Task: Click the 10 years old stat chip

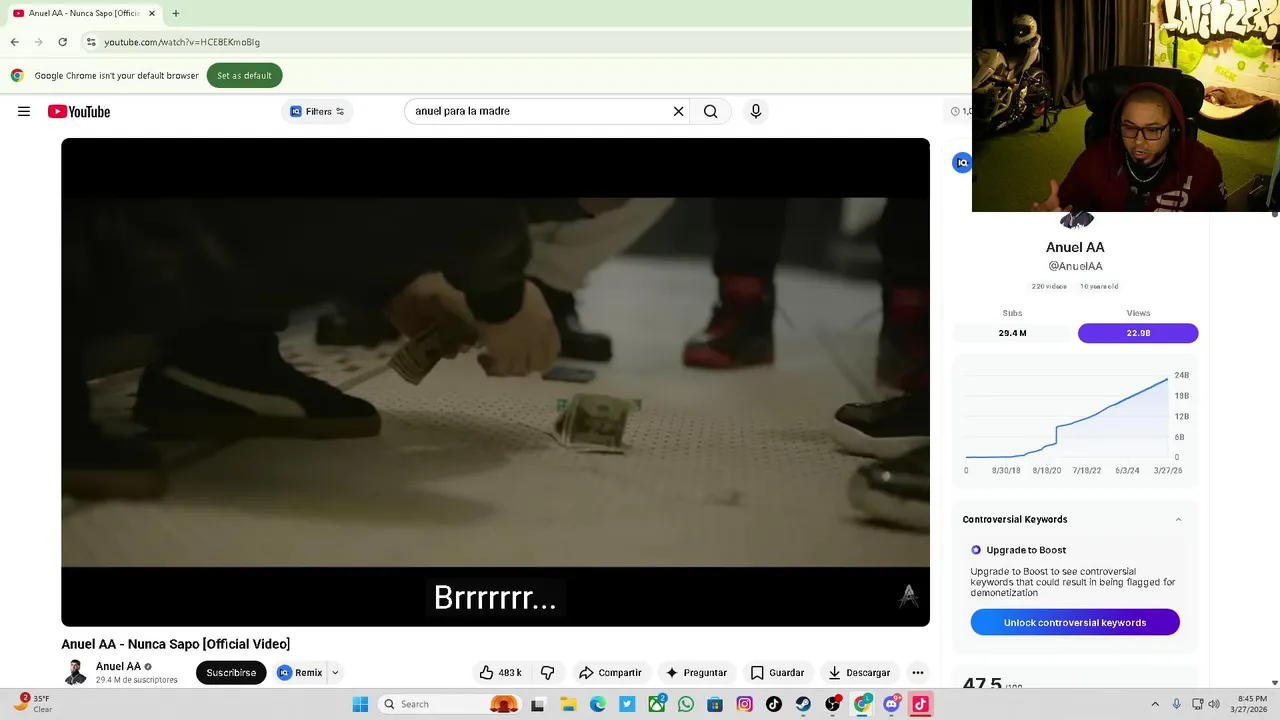Action: tap(1099, 286)
